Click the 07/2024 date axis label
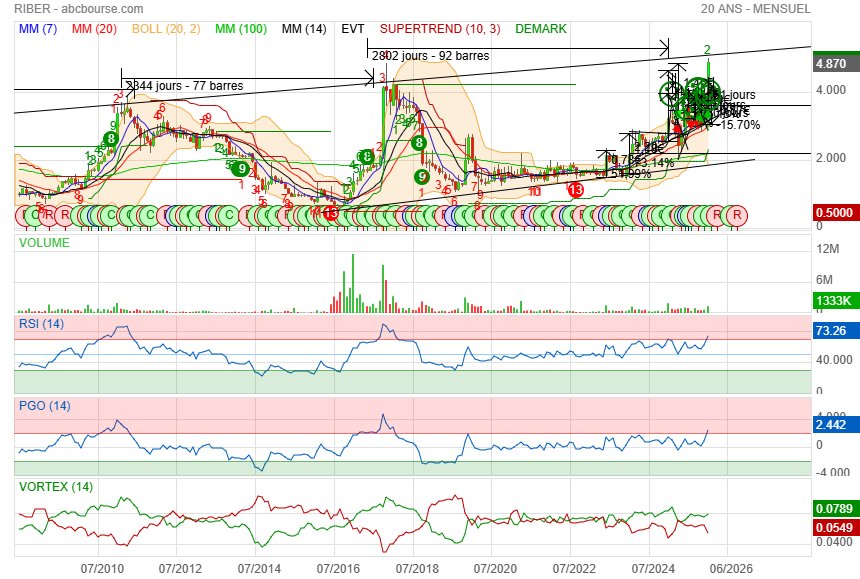The width and height of the screenshot is (860, 579). (x=653, y=569)
